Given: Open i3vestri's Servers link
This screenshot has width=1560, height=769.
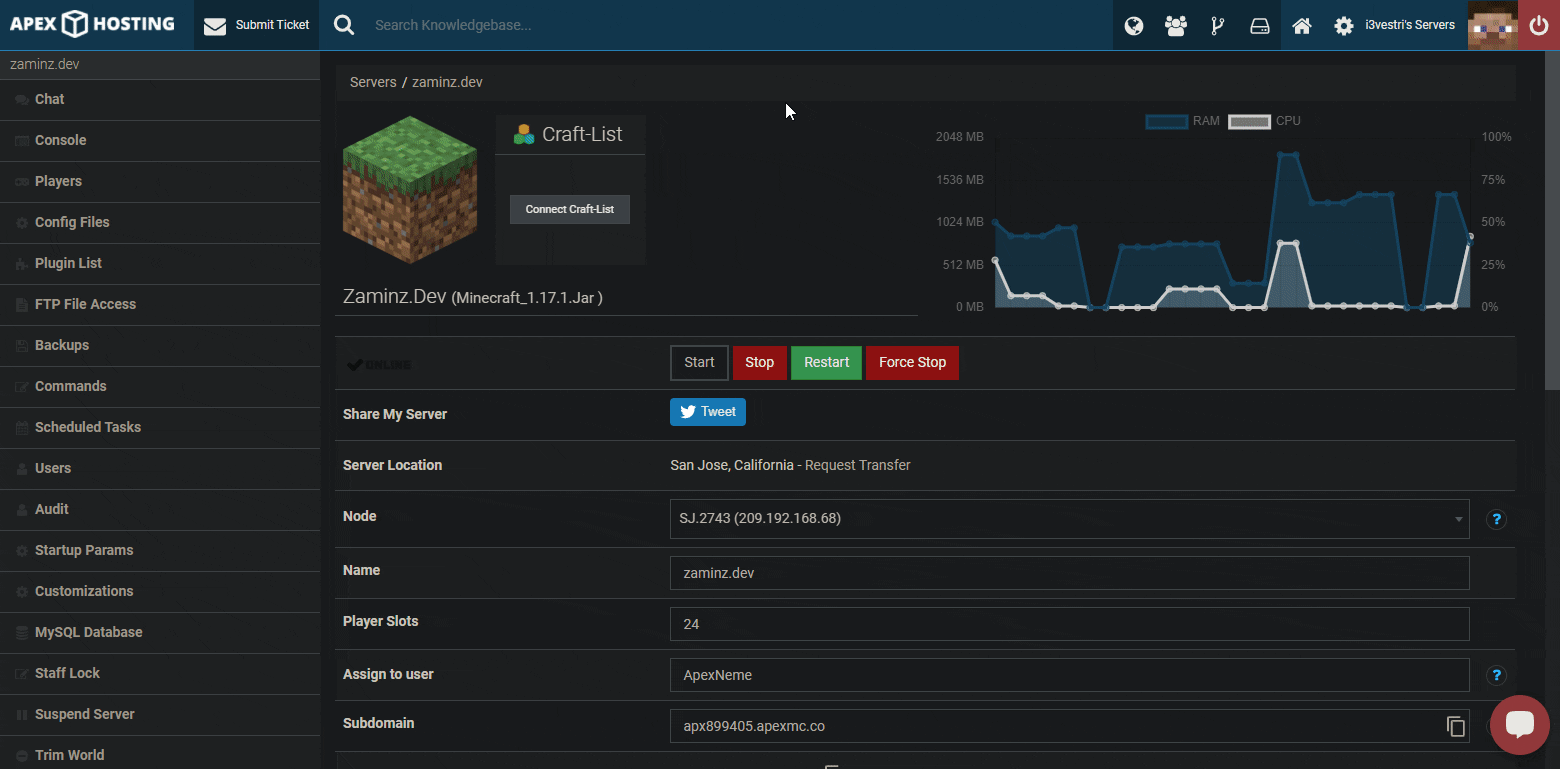Looking at the screenshot, I should click(x=1410, y=25).
